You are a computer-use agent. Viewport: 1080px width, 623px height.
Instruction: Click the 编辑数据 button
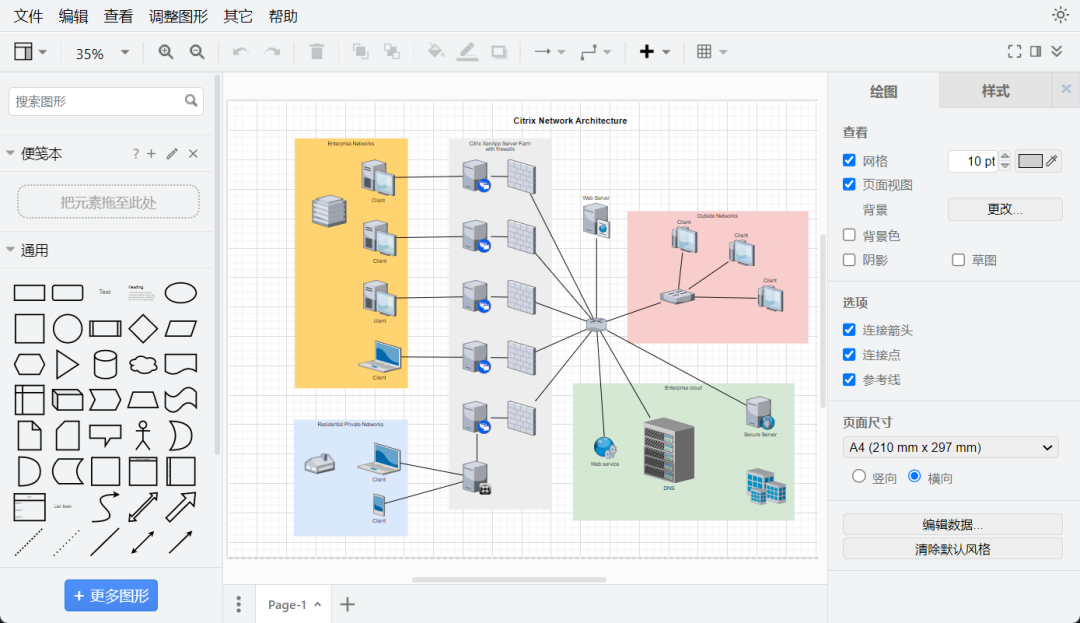[x=953, y=525]
